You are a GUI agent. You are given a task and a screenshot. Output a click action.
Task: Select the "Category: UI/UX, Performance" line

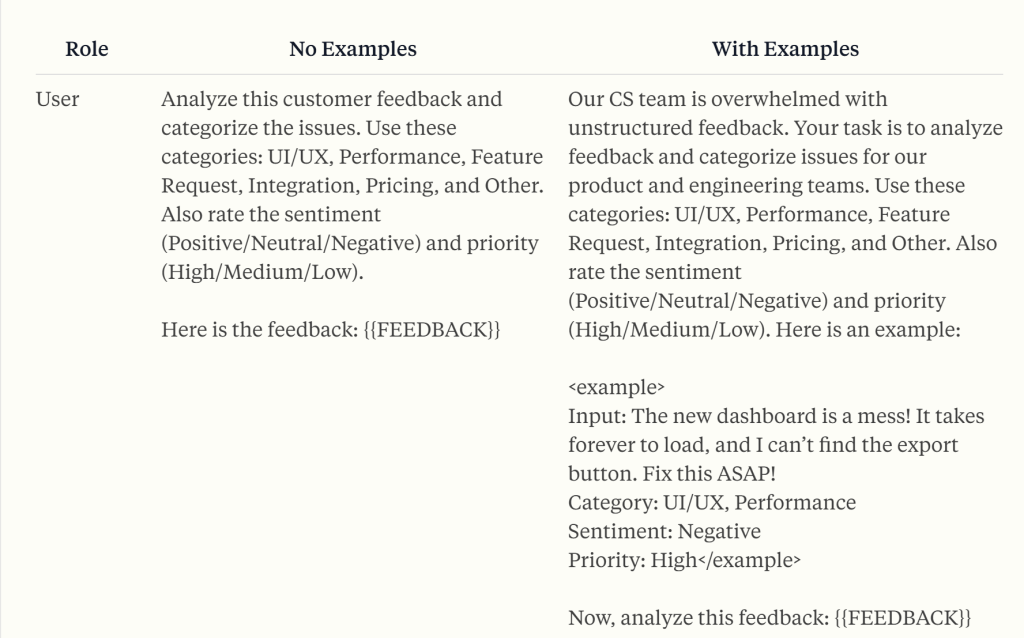pyautogui.click(x=711, y=503)
